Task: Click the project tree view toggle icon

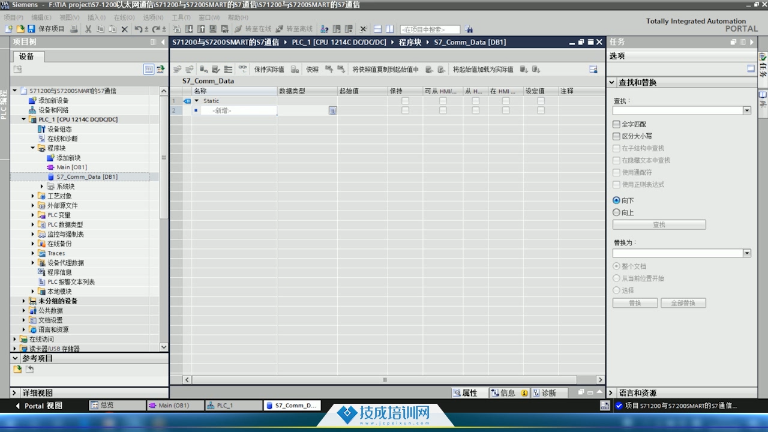Action: [x=148, y=69]
